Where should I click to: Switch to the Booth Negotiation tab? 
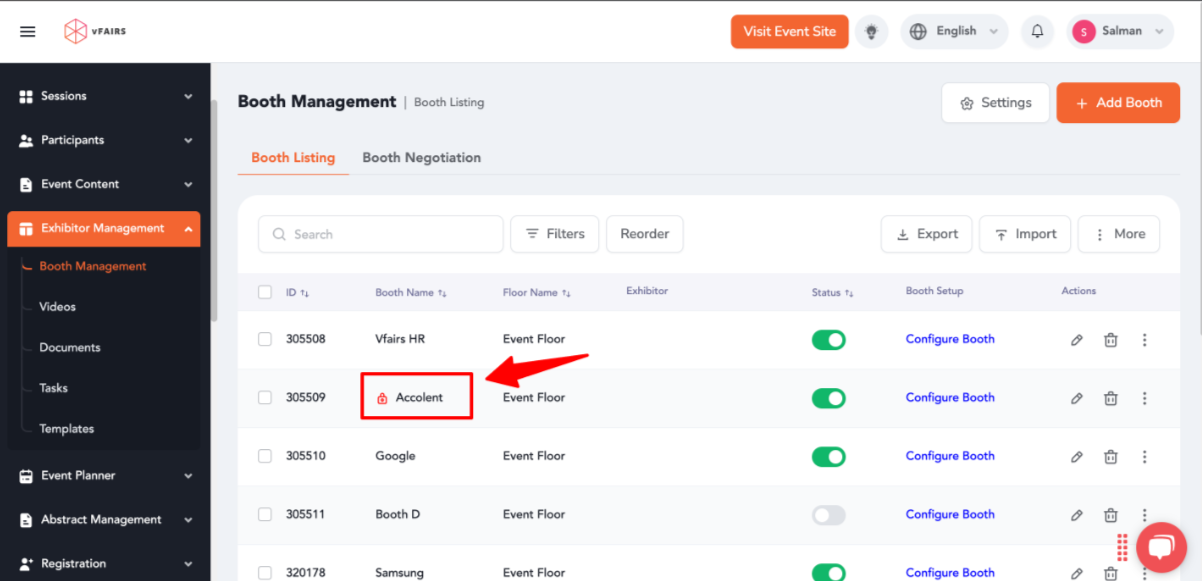421,158
